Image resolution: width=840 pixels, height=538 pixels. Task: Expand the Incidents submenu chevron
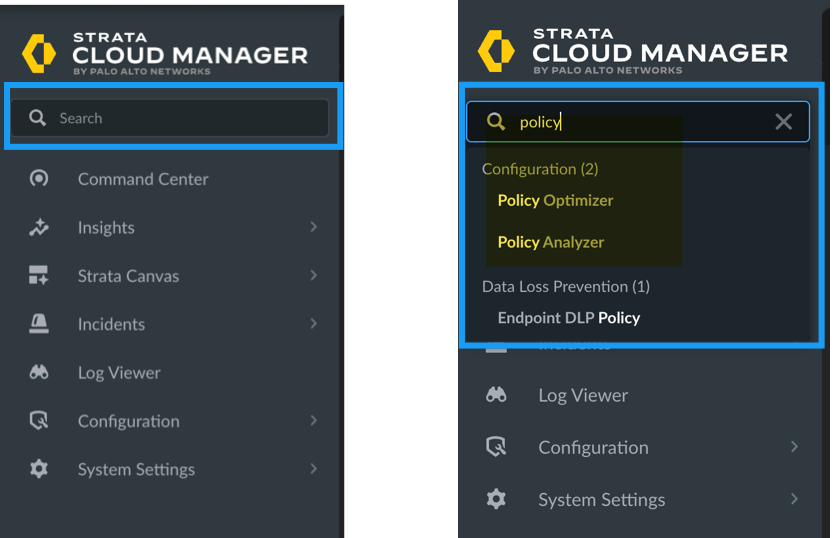(313, 324)
